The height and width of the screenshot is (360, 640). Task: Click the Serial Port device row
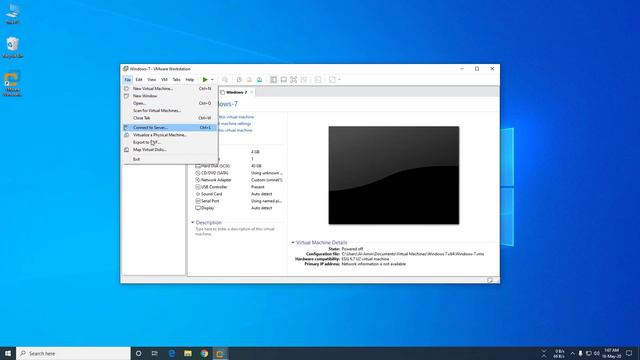pyautogui.click(x=239, y=201)
